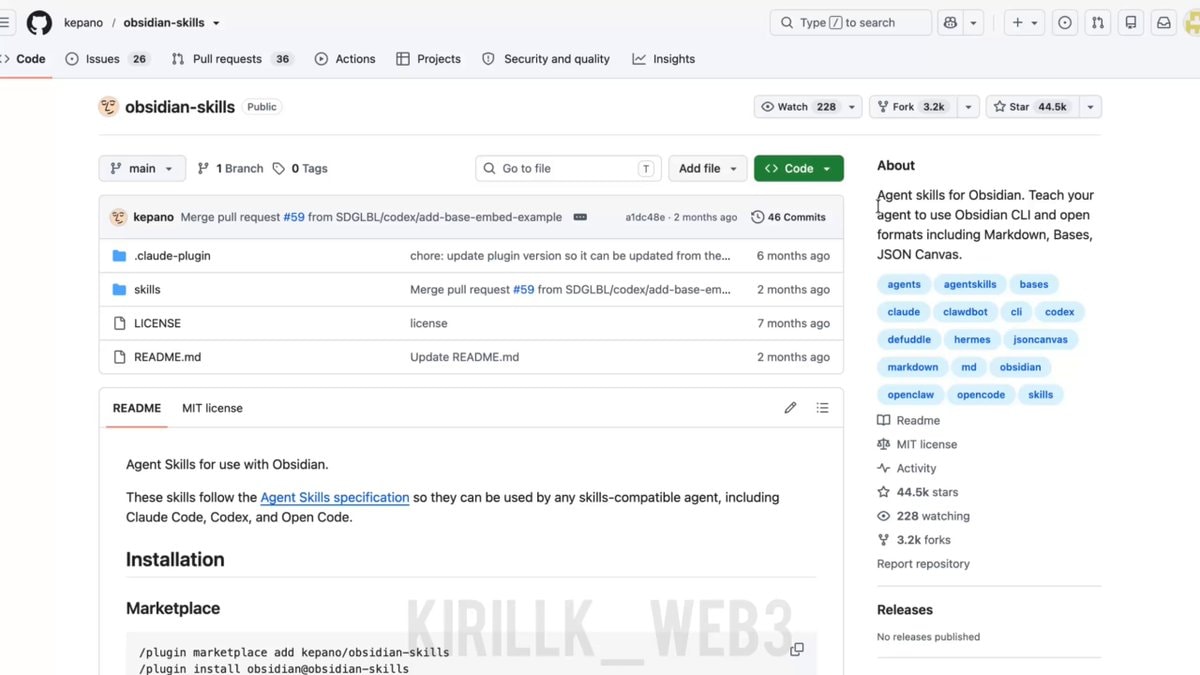Switch to the Pull requests tab
Screen dimensions: 1200x675
coord(232,59)
